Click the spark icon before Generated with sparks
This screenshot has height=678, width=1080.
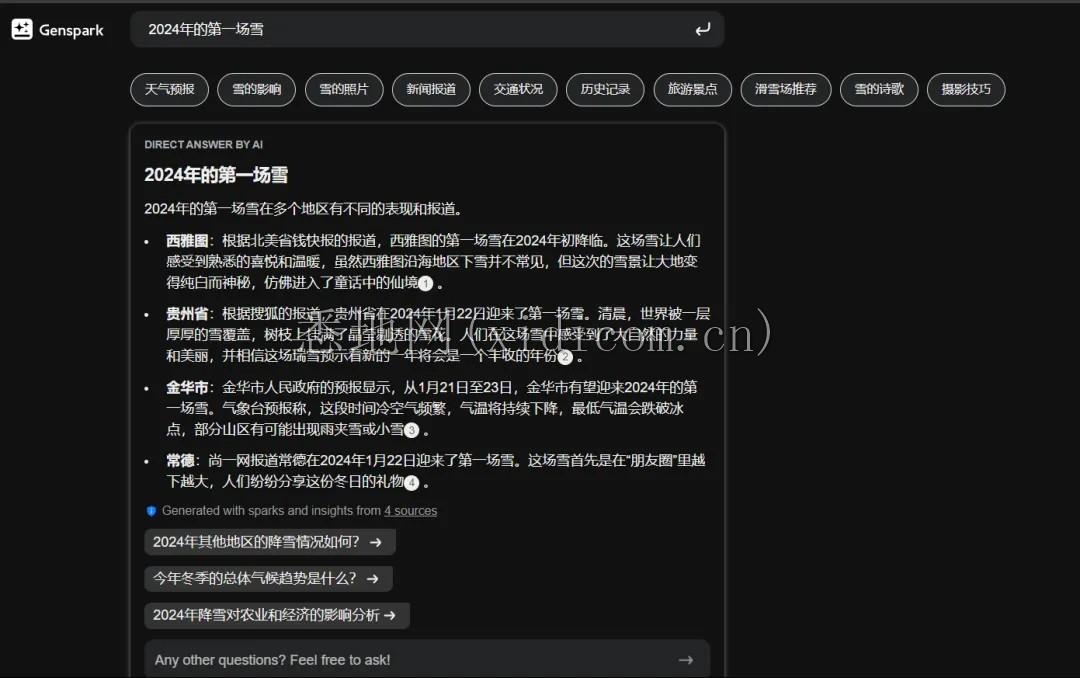152,511
